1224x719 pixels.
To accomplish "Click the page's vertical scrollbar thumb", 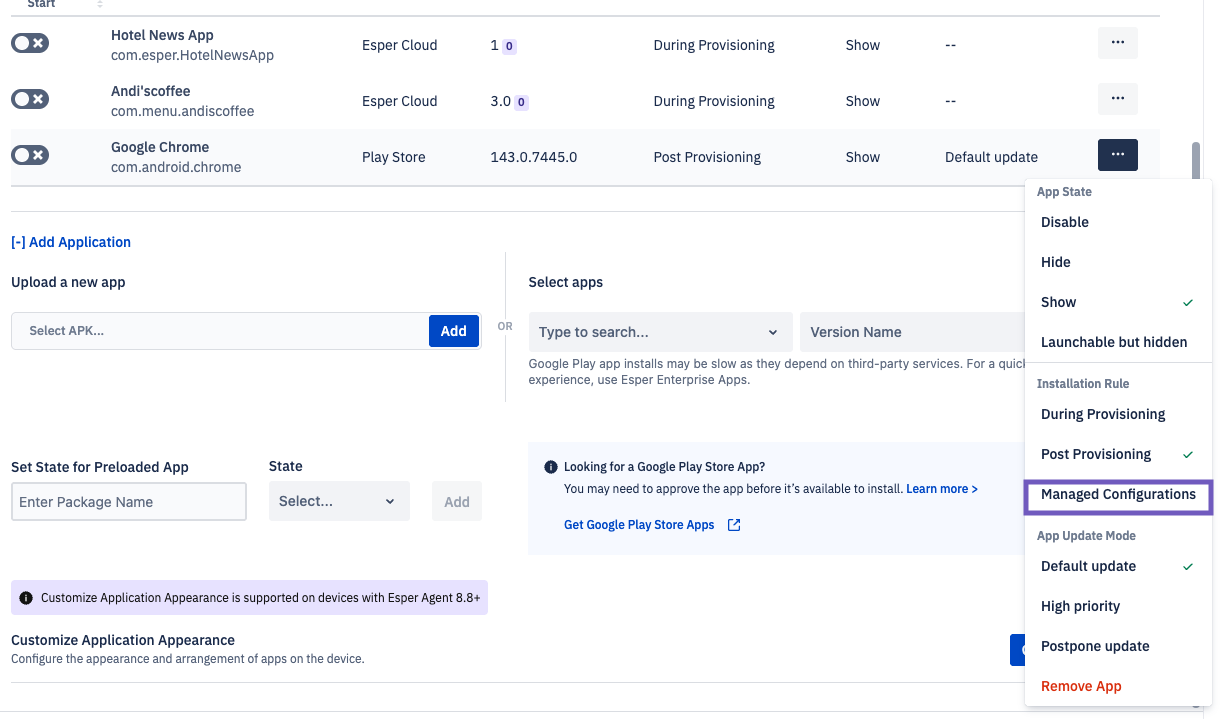I will coord(1194,160).
